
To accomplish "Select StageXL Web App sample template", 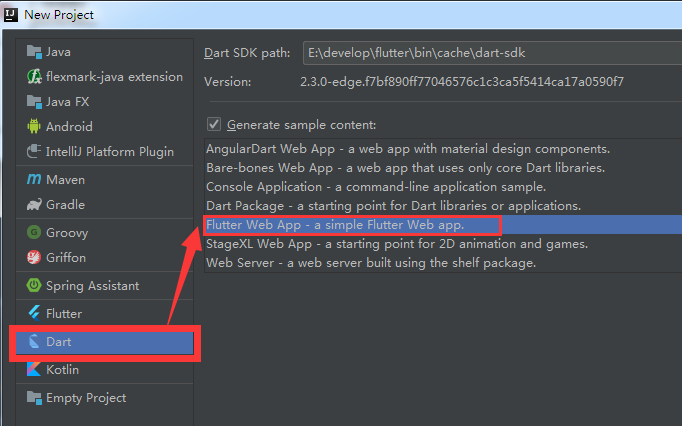I will pyautogui.click(x=443, y=244).
